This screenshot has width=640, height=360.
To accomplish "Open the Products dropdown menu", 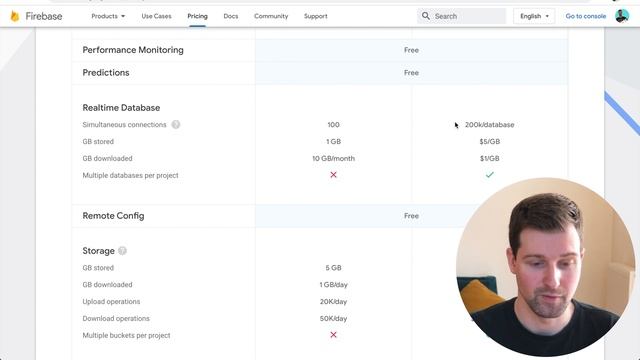I will pyautogui.click(x=108, y=16).
